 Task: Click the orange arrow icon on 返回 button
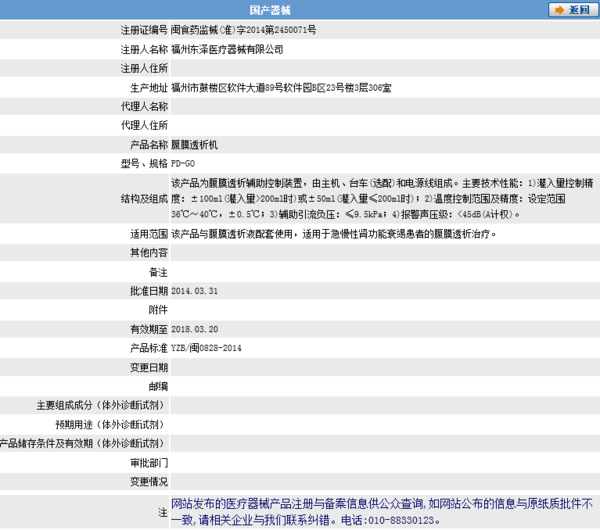point(559,10)
